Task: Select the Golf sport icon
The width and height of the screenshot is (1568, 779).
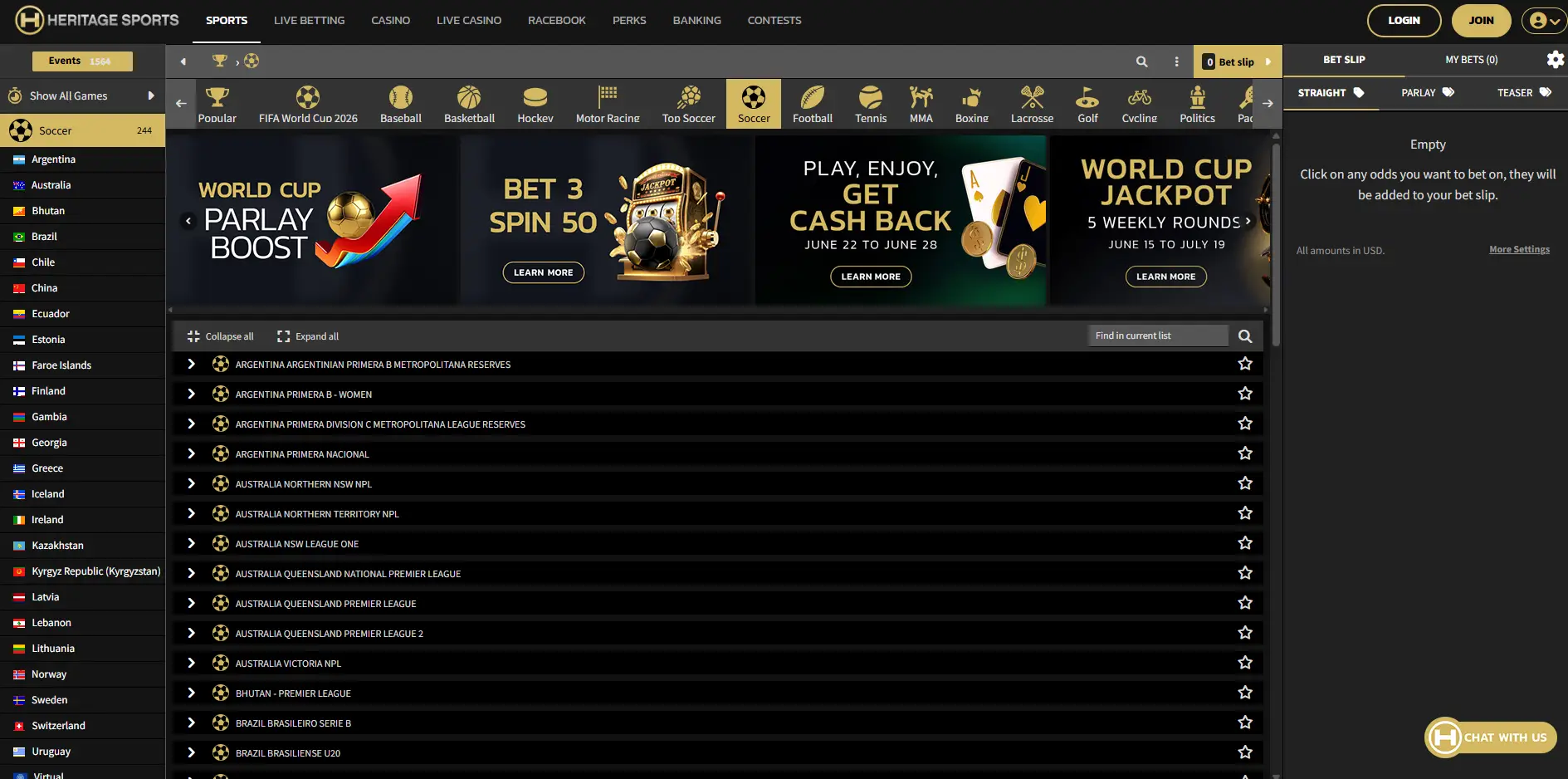Action: coord(1087,104)
